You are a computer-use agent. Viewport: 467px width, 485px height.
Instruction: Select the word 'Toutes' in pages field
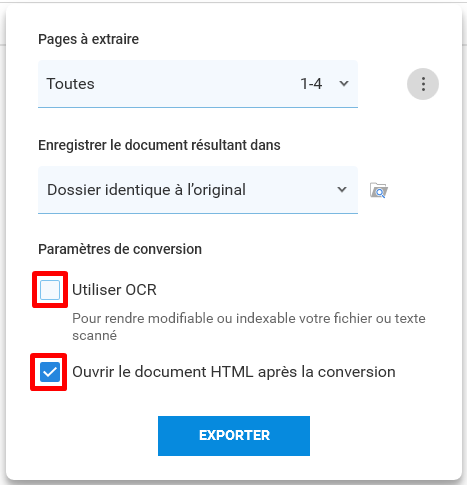pyautogui.click(x=70, y=84)
